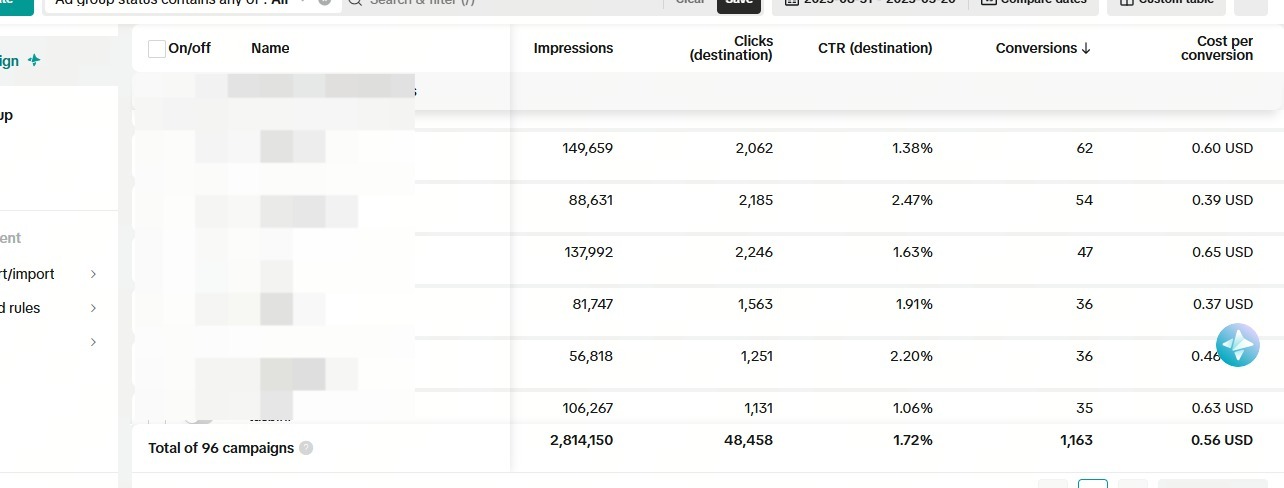
Task: Expand the rules sidebar item chevron
Action: pyautogui.click(x=94, y=308)
